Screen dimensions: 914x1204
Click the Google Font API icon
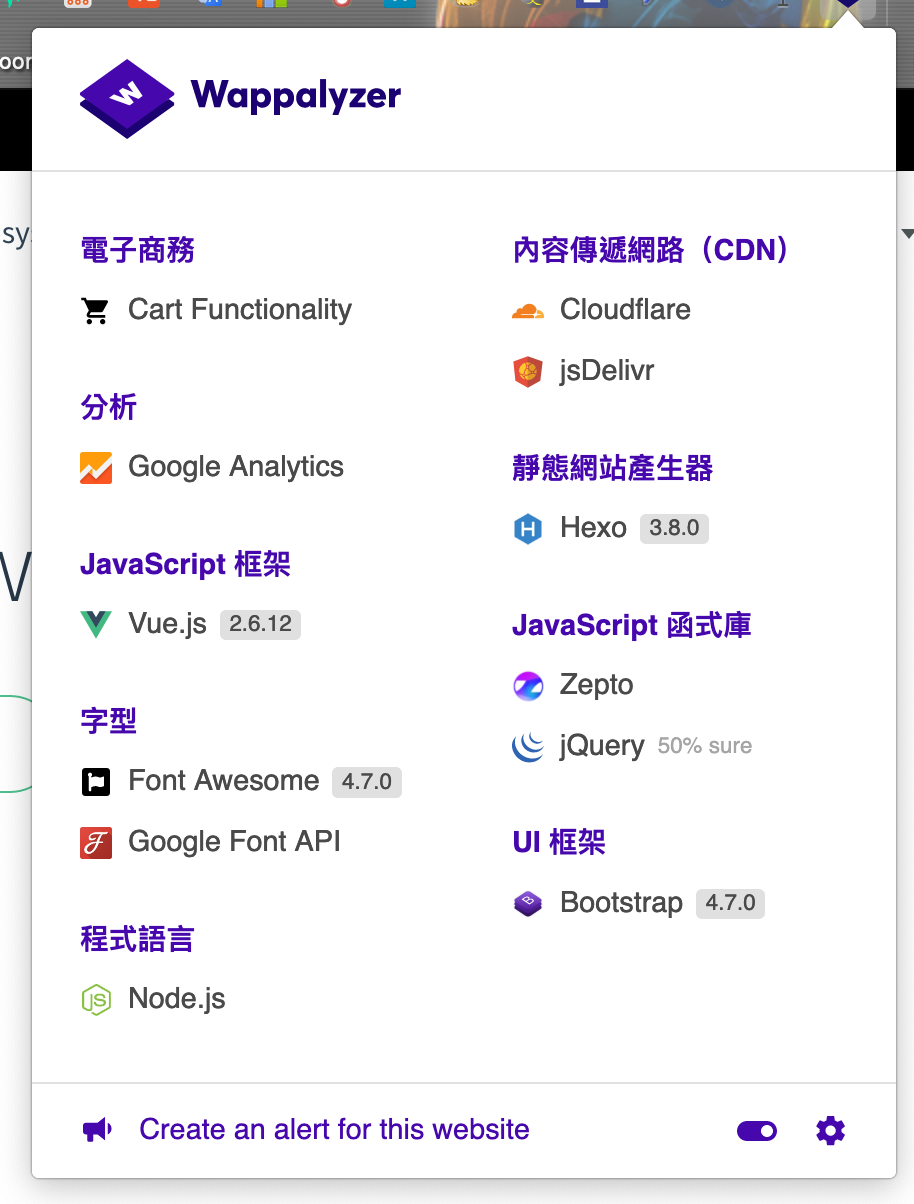[x=96, y=842]
